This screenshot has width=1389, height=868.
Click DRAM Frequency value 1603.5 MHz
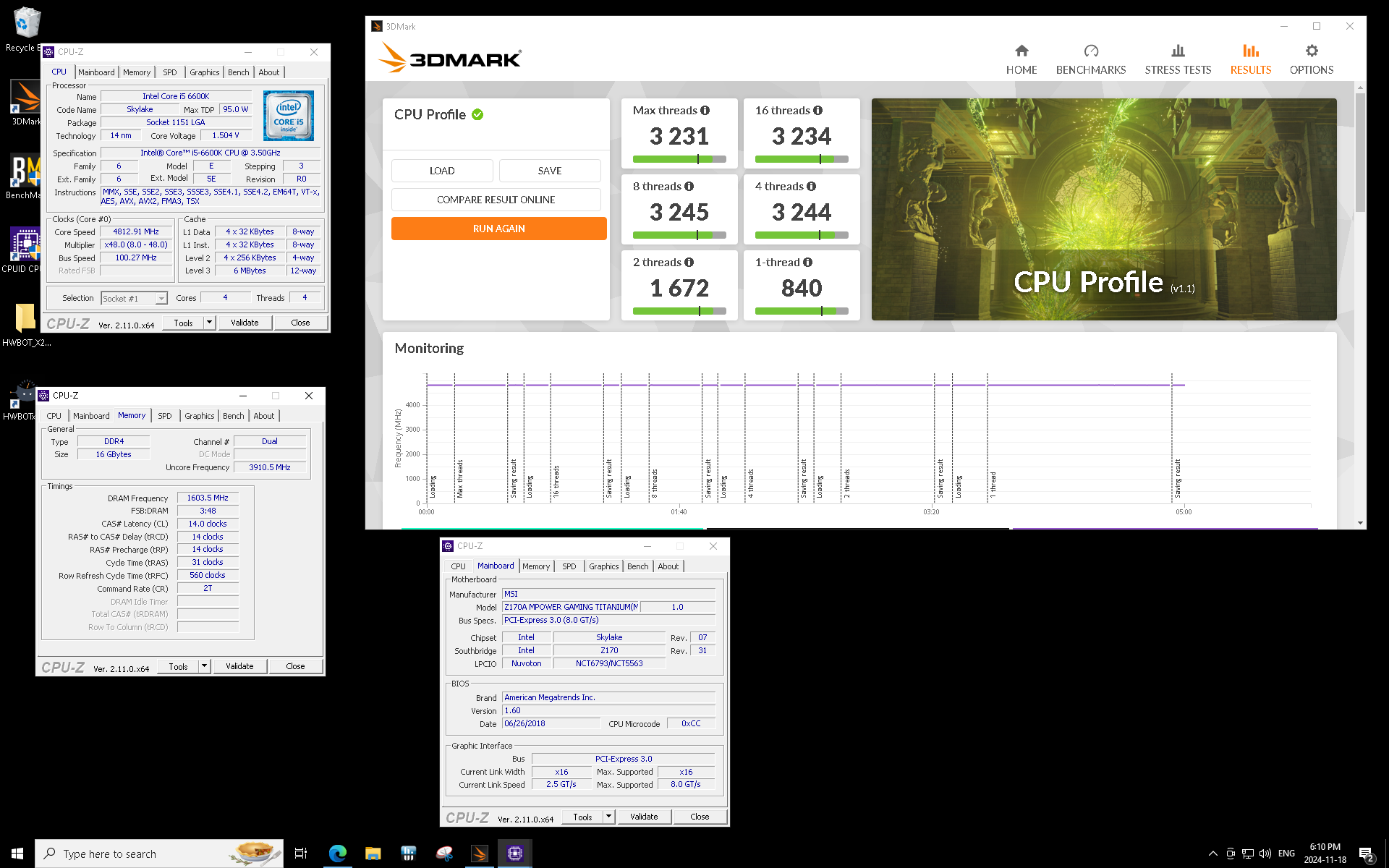(x=208, y=498)
